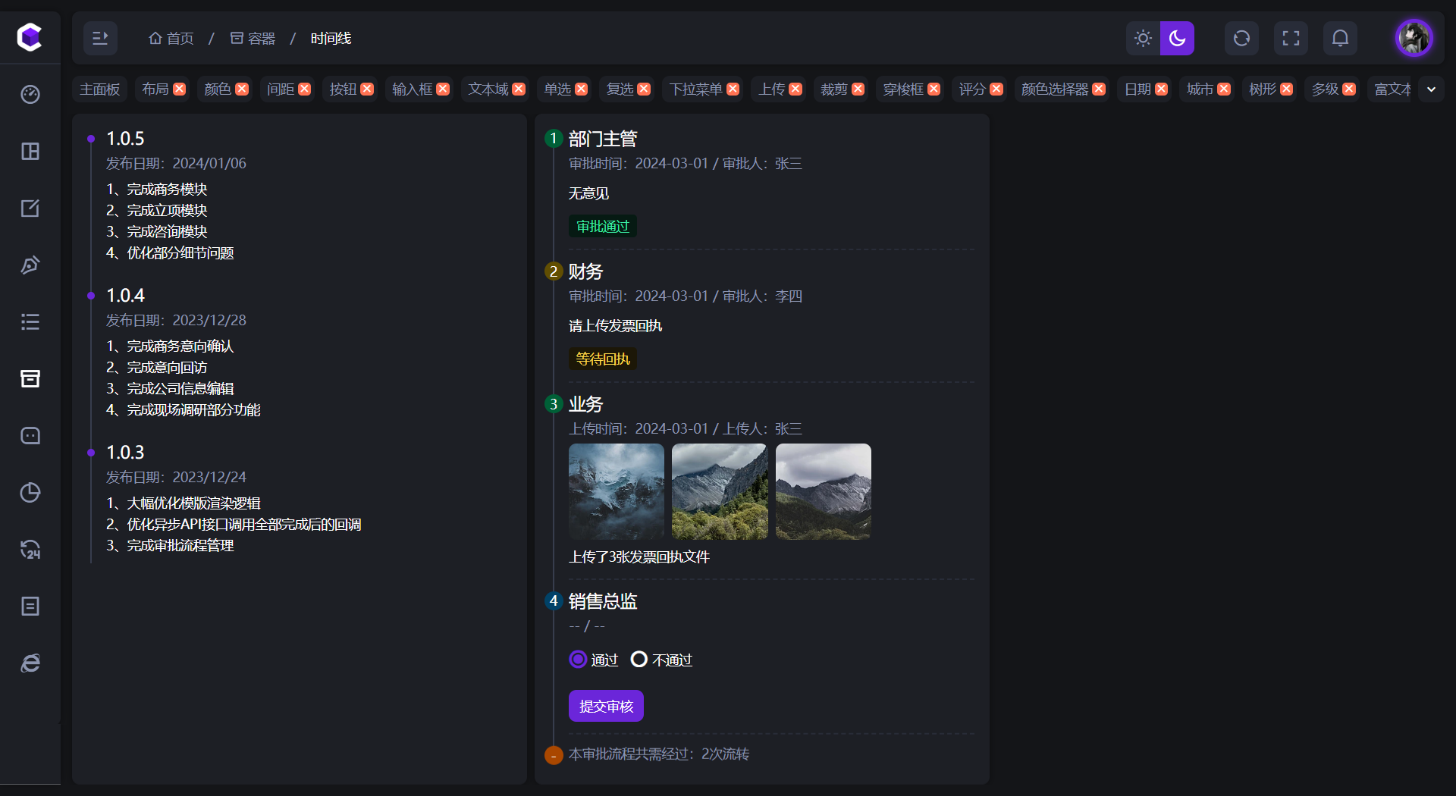
Task: Close the 输入框 tab
Action: [x=443, y=89]
